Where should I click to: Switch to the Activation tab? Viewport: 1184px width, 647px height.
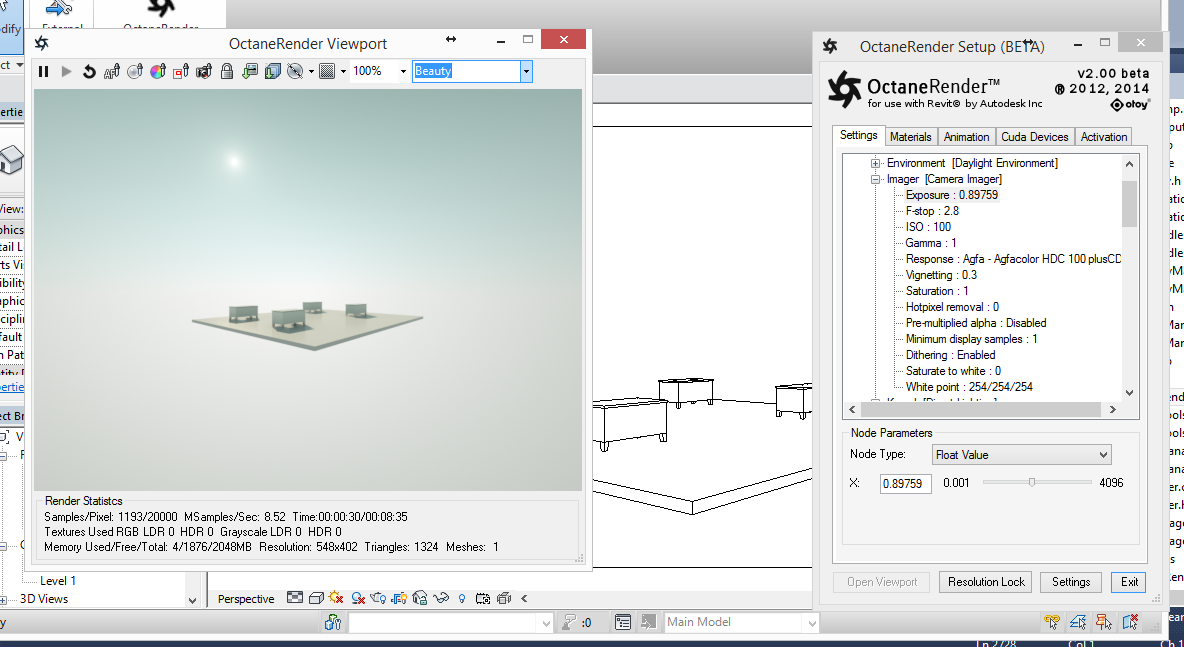click(1103, 137)
